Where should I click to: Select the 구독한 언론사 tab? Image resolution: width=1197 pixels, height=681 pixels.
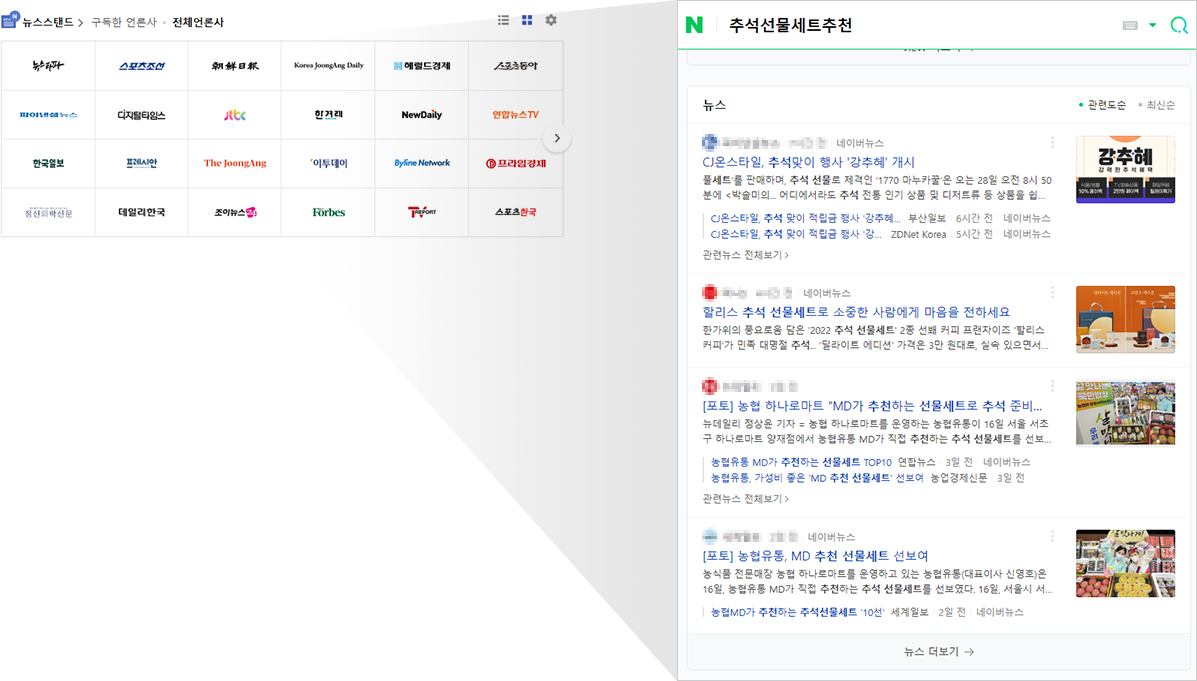click(x=124, y=22)
